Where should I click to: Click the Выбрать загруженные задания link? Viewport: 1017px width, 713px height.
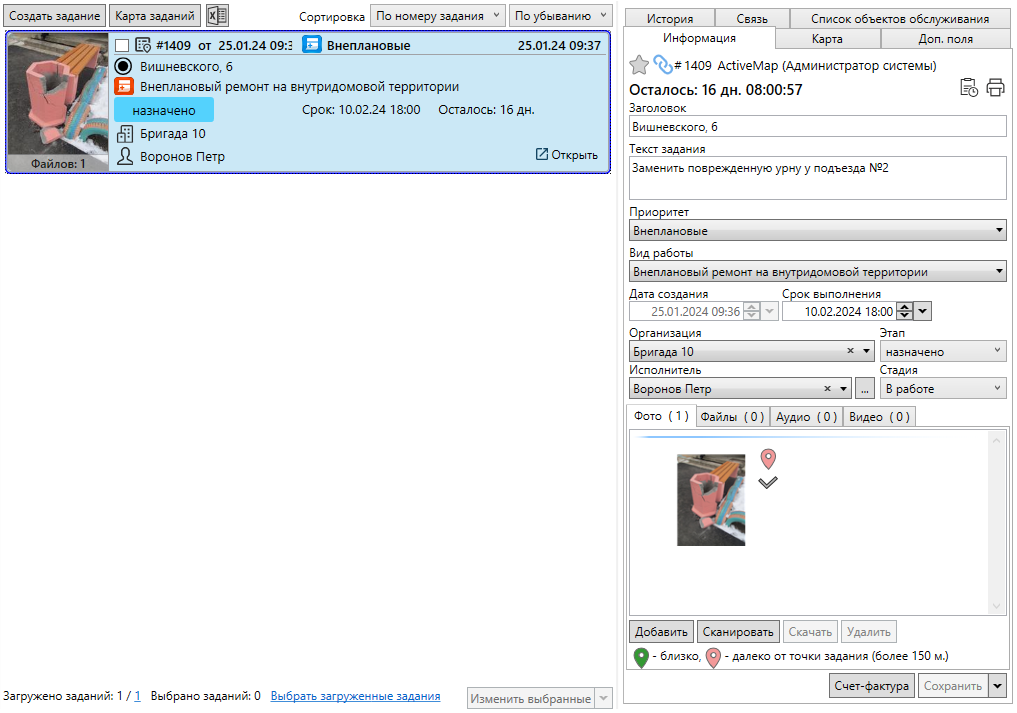tap(355, 696)
